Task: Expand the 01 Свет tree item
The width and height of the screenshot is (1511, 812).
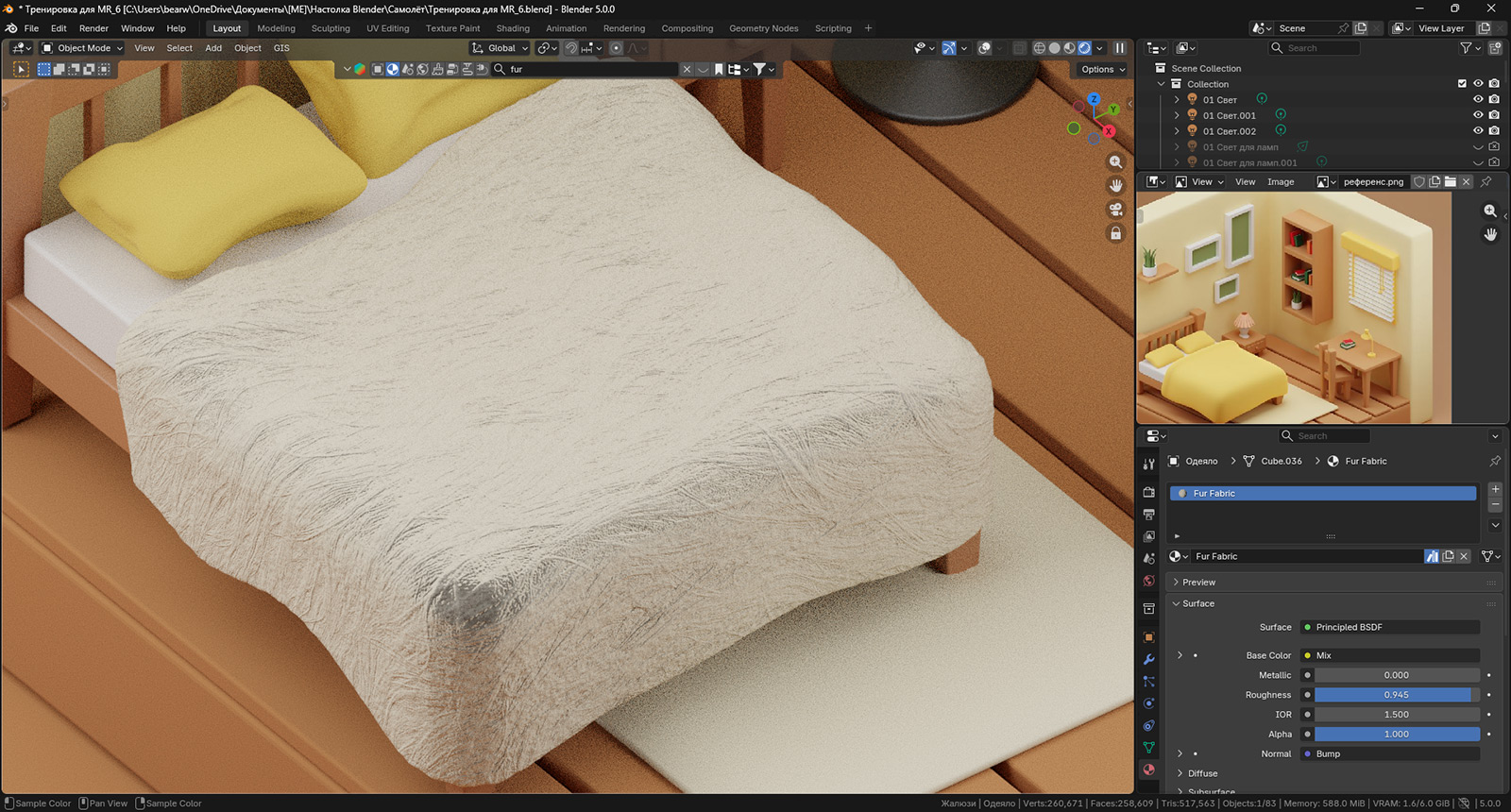Action: 1177,100
